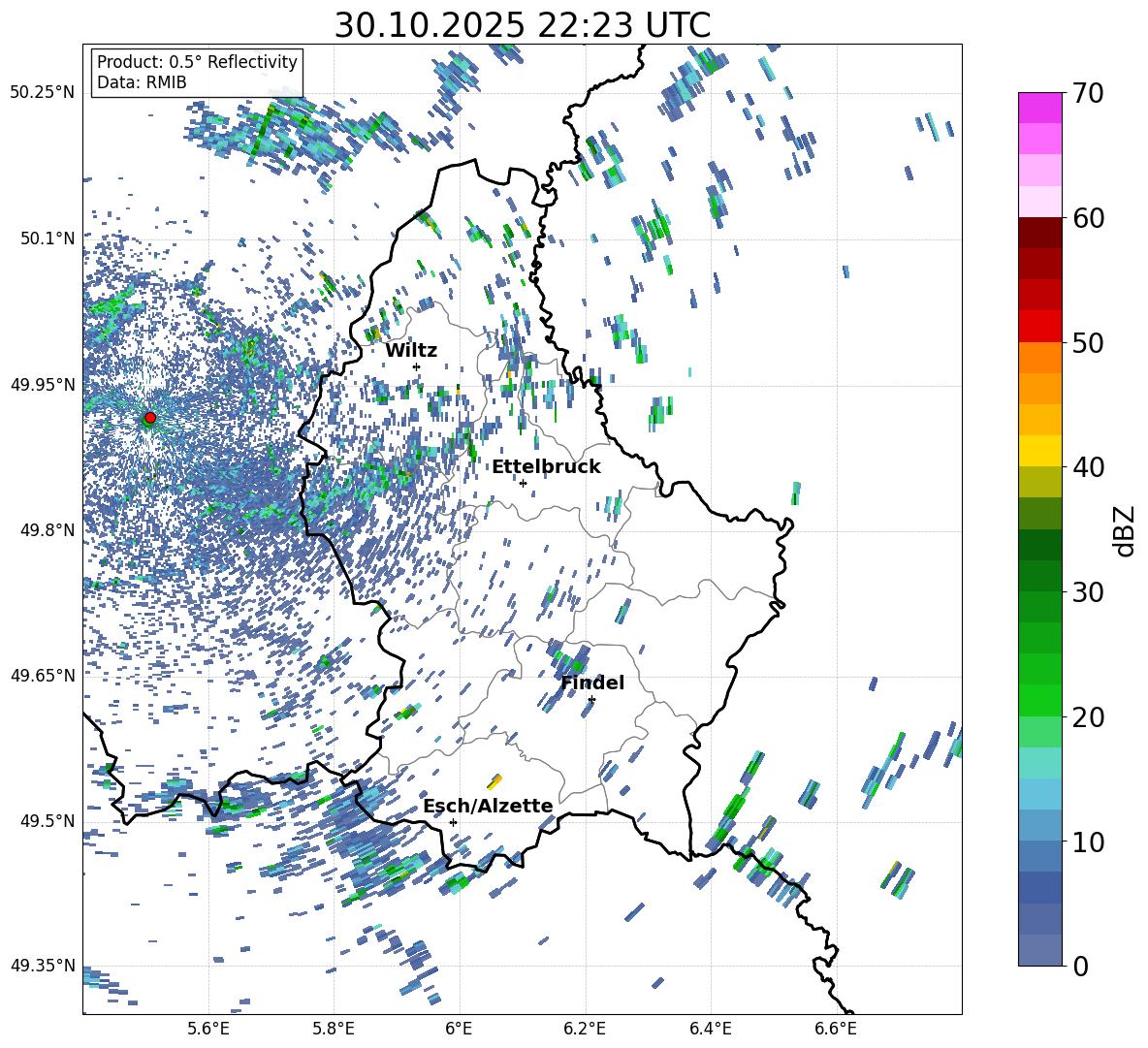Click the 0 tick on colorbar

(1080, 967)
